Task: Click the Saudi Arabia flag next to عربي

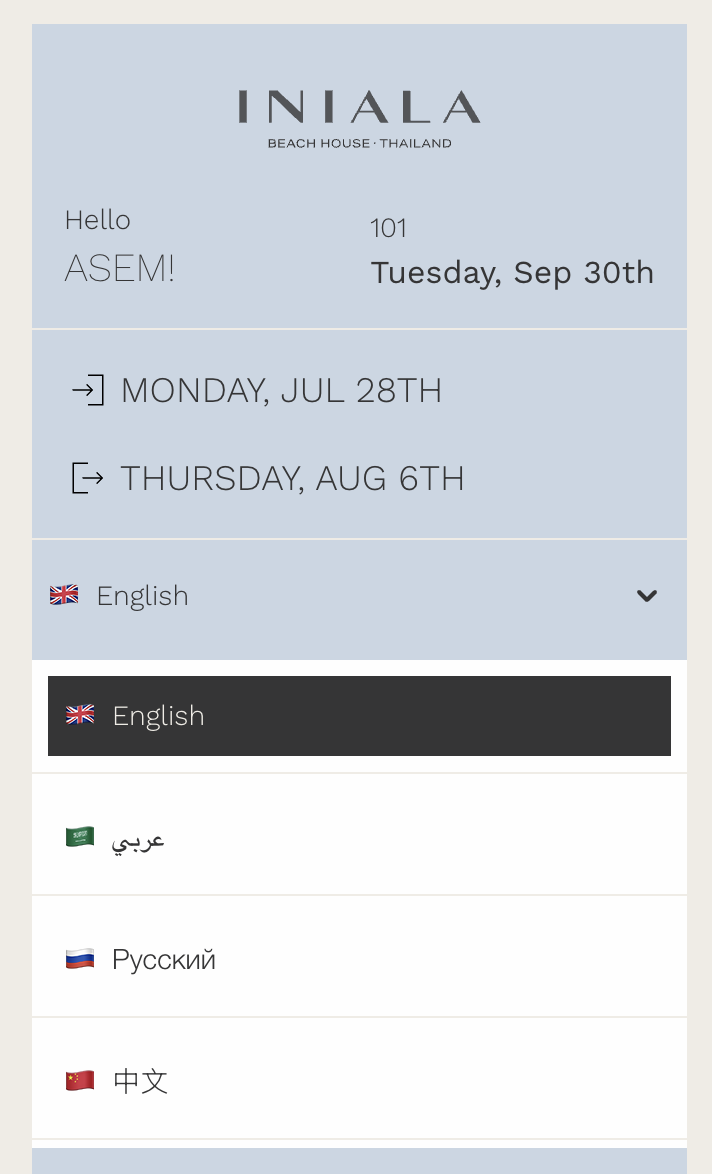Action: pos(80,837)
